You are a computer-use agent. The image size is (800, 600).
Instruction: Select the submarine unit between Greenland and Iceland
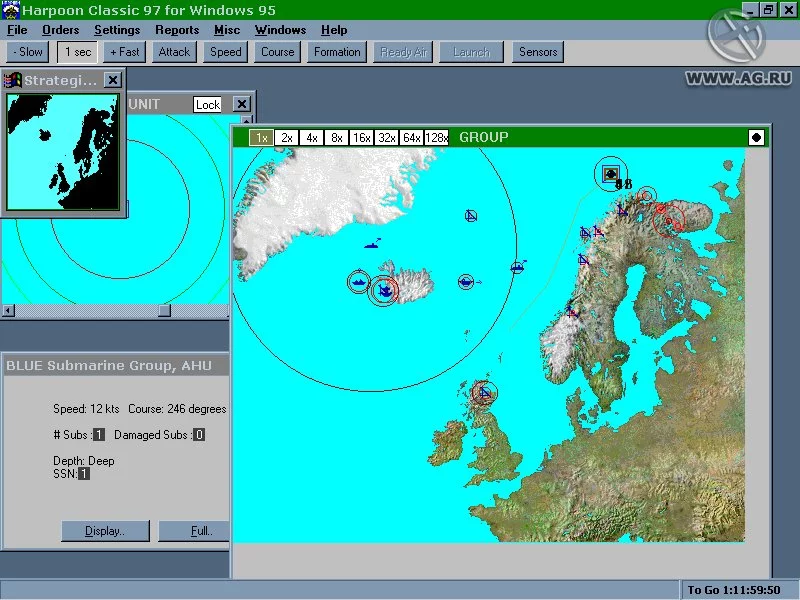pos(372,244)
